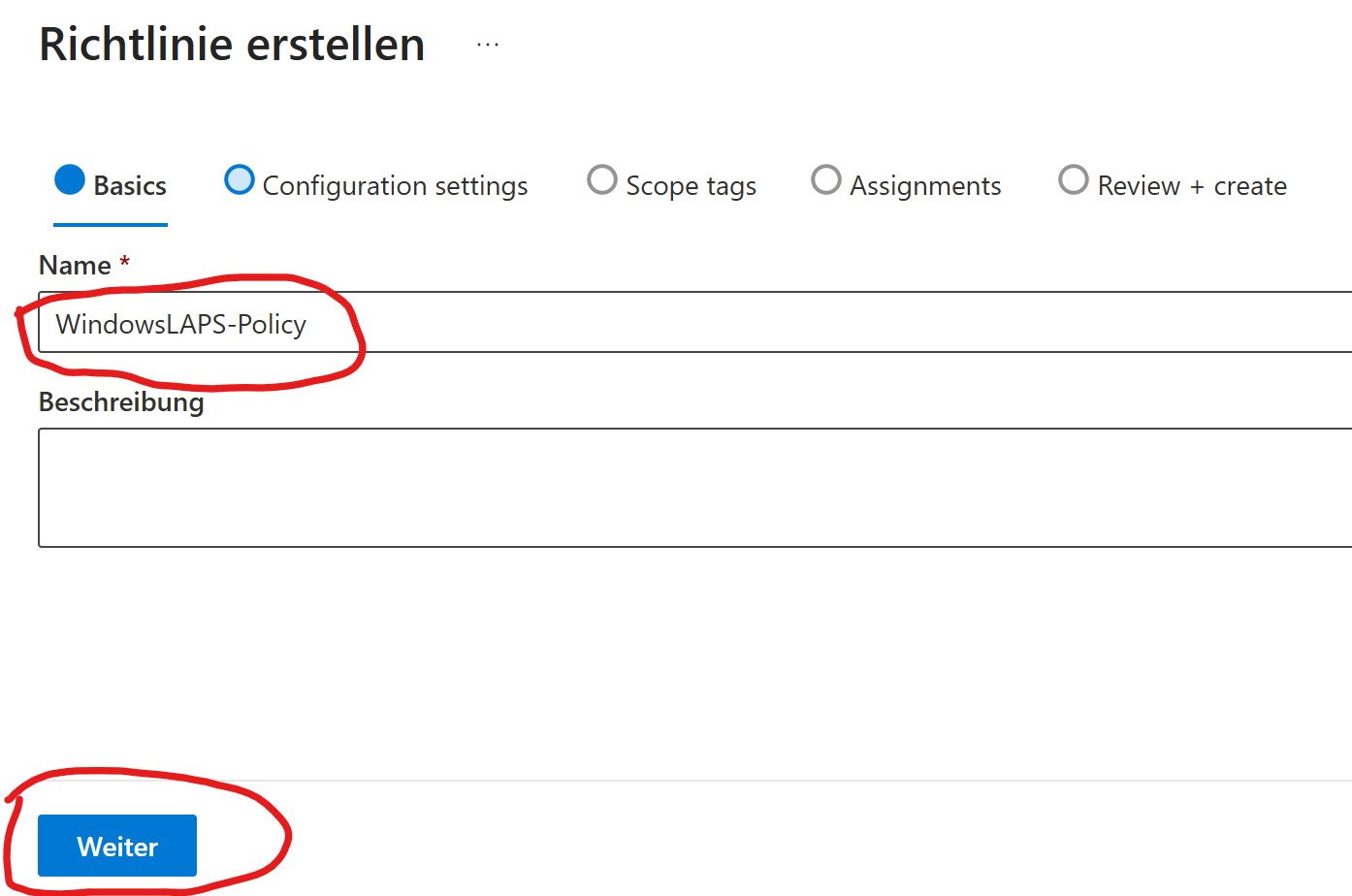Click the Scope tags step circle
Viewport: 1352px width, 896px height.
[602, 180]
